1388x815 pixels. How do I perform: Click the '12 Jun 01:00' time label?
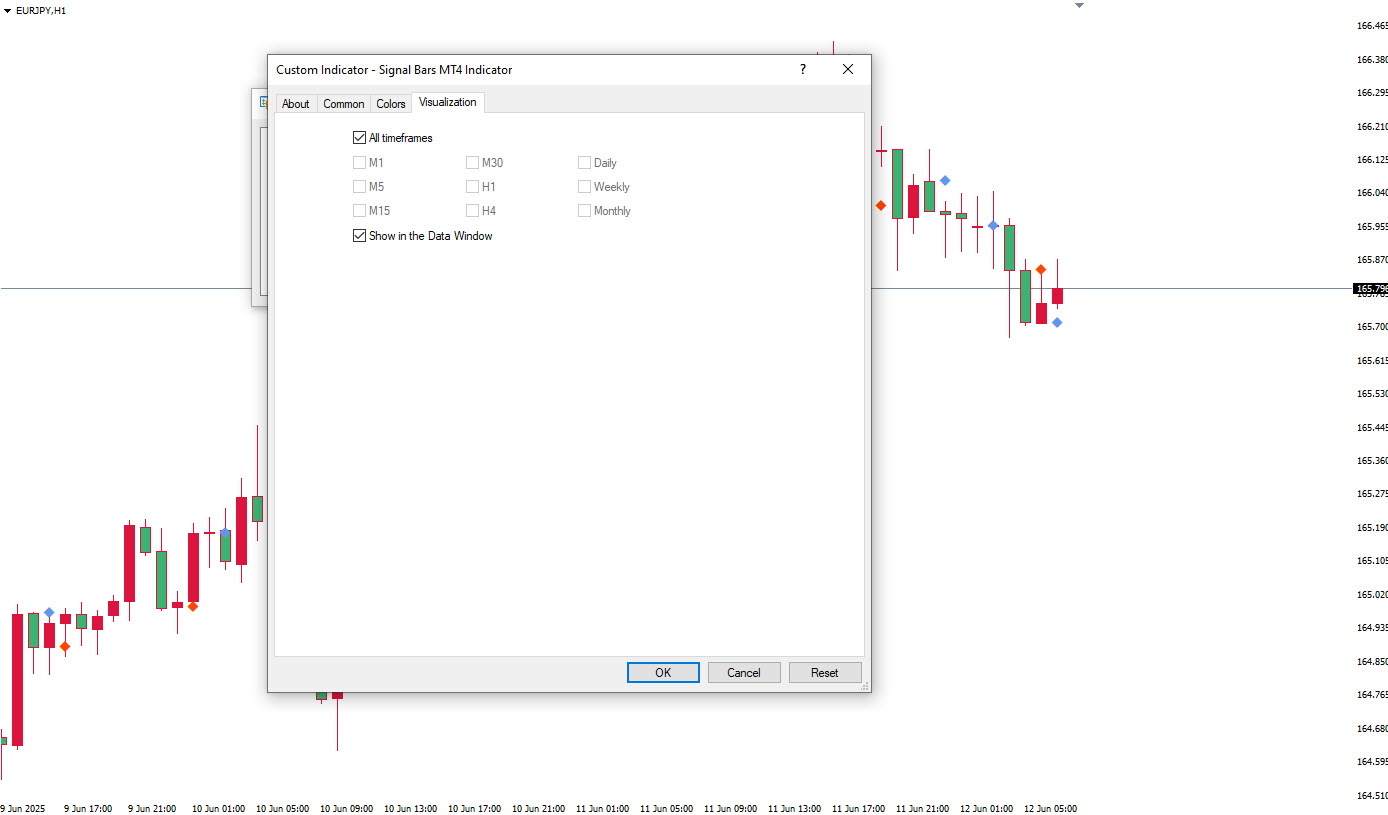pyautogui.click(x=986, y=808)
